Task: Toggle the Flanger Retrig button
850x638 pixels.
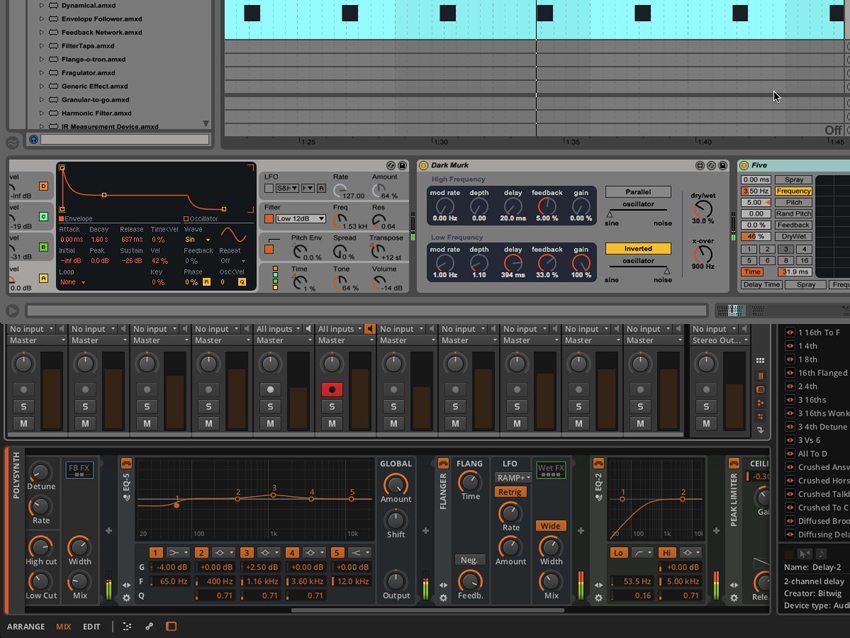Action: coord(510,492)
